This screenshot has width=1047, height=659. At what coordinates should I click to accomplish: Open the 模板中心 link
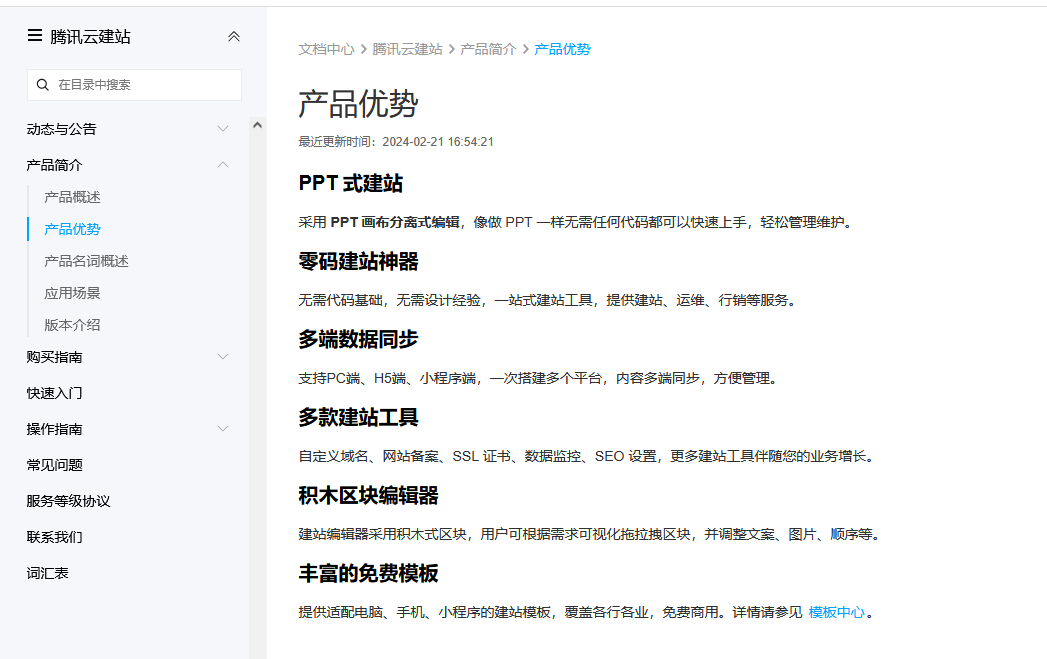click(837, 612)
